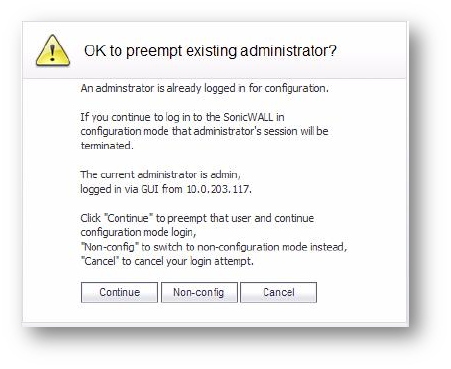Click 'non-configuration mode instead' phrase
451x369 pixels.
coord(272,247)
